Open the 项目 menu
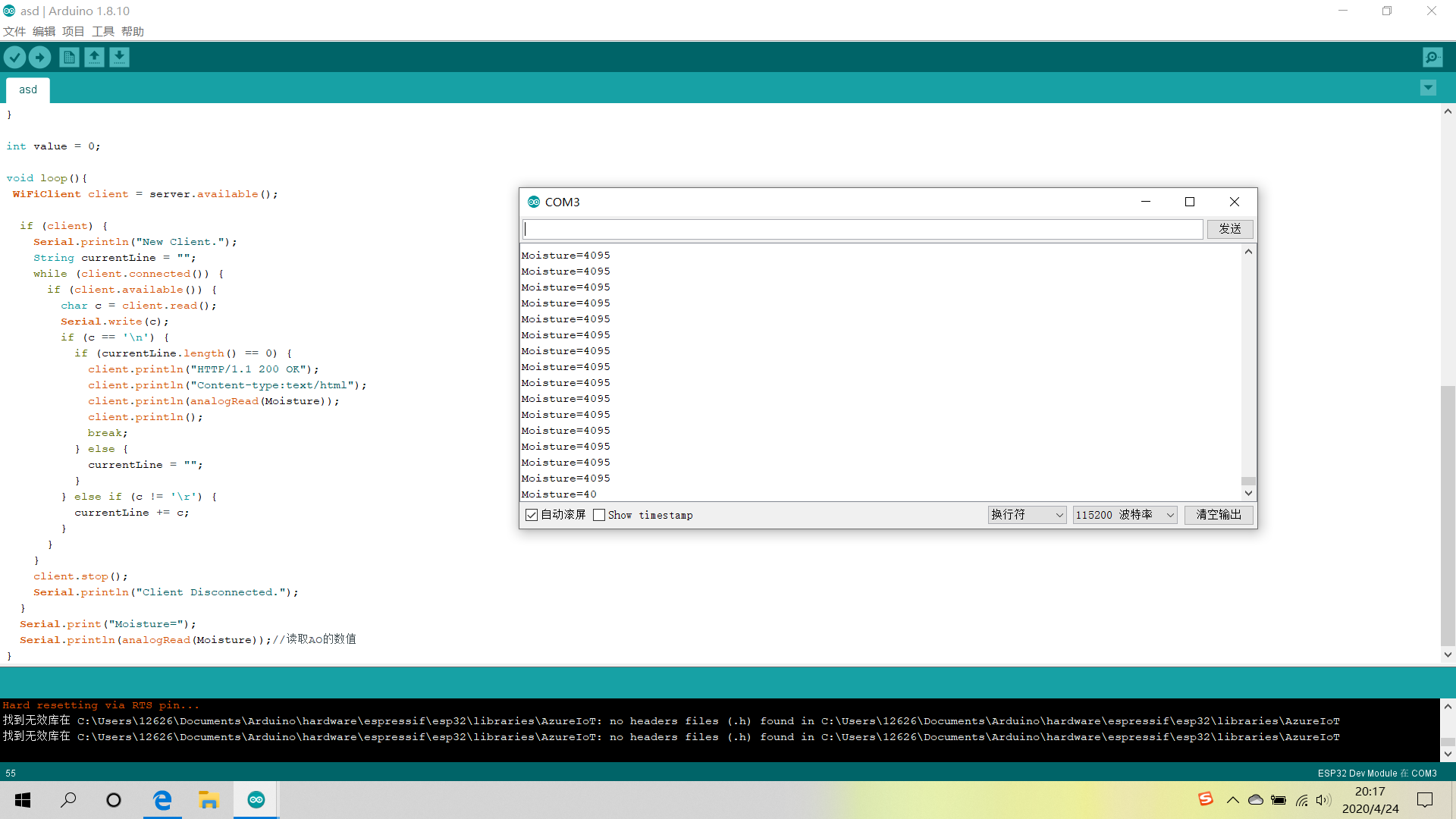This screenshot has width=1456, height=819. coord(74,31)
